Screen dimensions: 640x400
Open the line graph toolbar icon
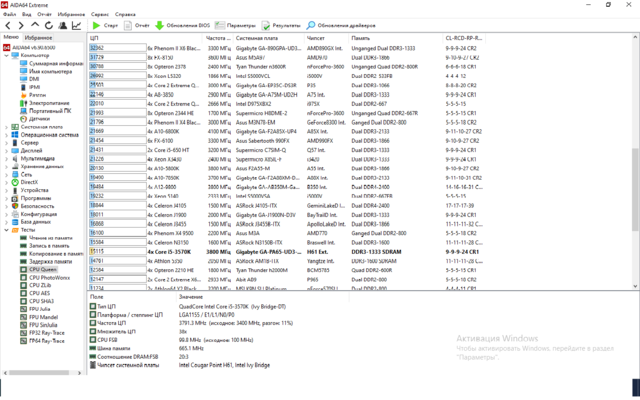point(76,25)
